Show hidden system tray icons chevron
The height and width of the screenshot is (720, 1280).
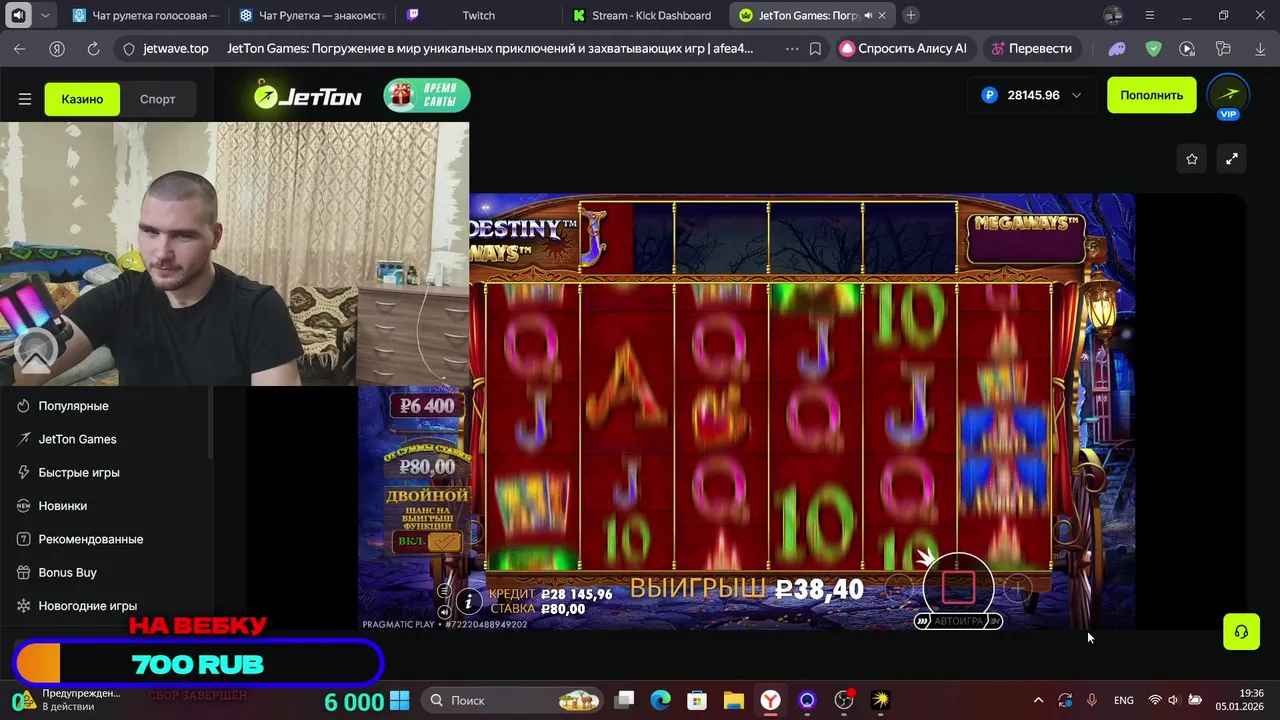coord(1038,700)
